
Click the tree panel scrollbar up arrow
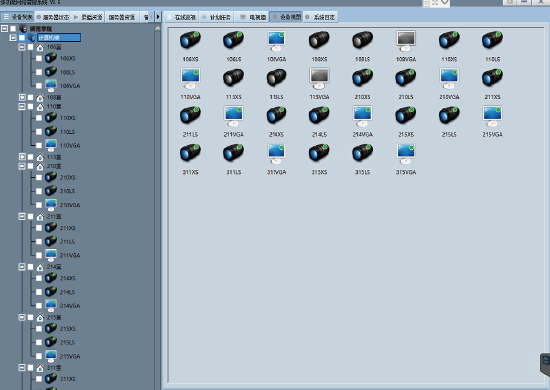pyautogui.click(x=157, y=28)
